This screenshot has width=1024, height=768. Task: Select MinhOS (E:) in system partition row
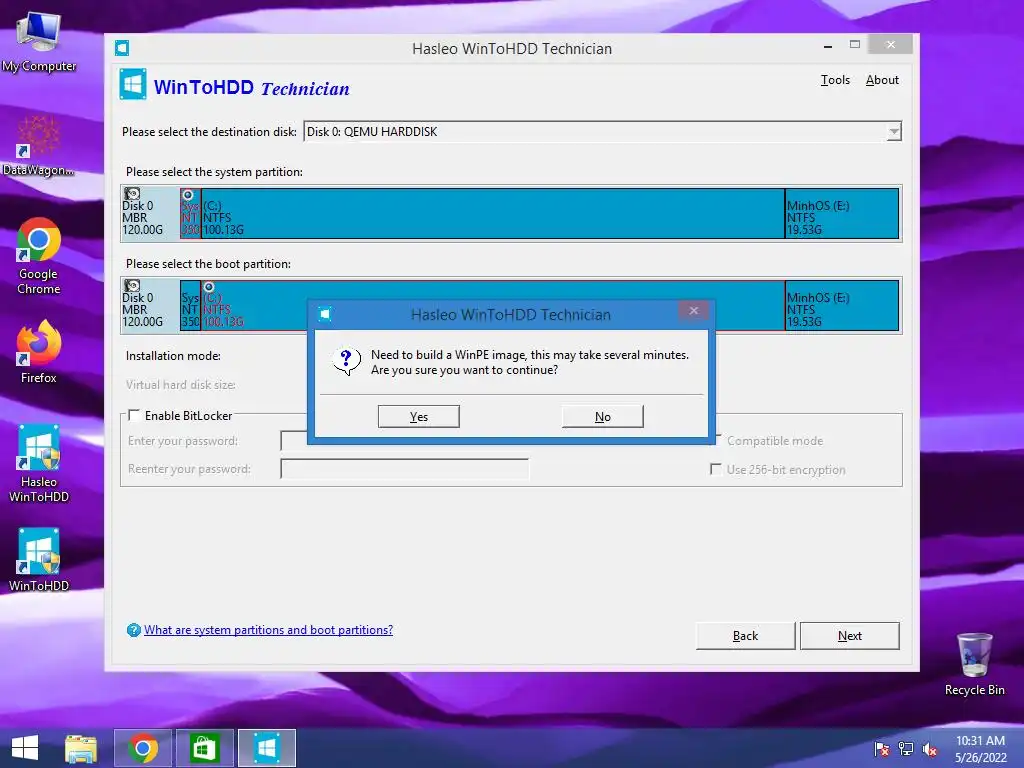842,213
